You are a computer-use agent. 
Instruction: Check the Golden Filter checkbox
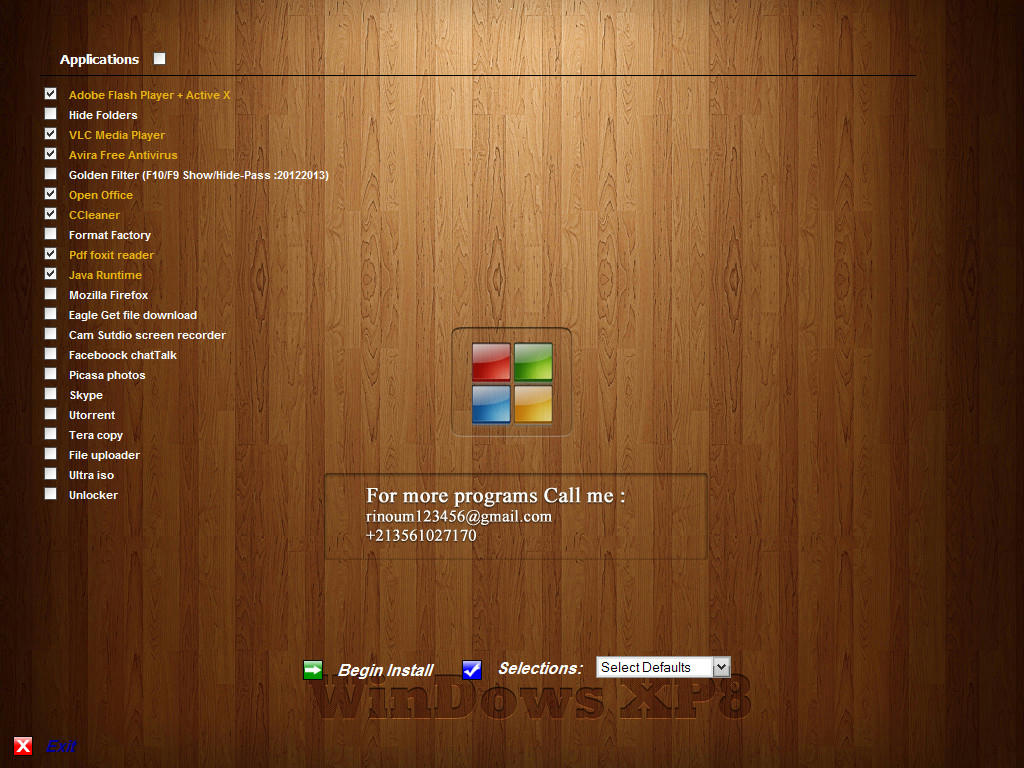[50, 174]
